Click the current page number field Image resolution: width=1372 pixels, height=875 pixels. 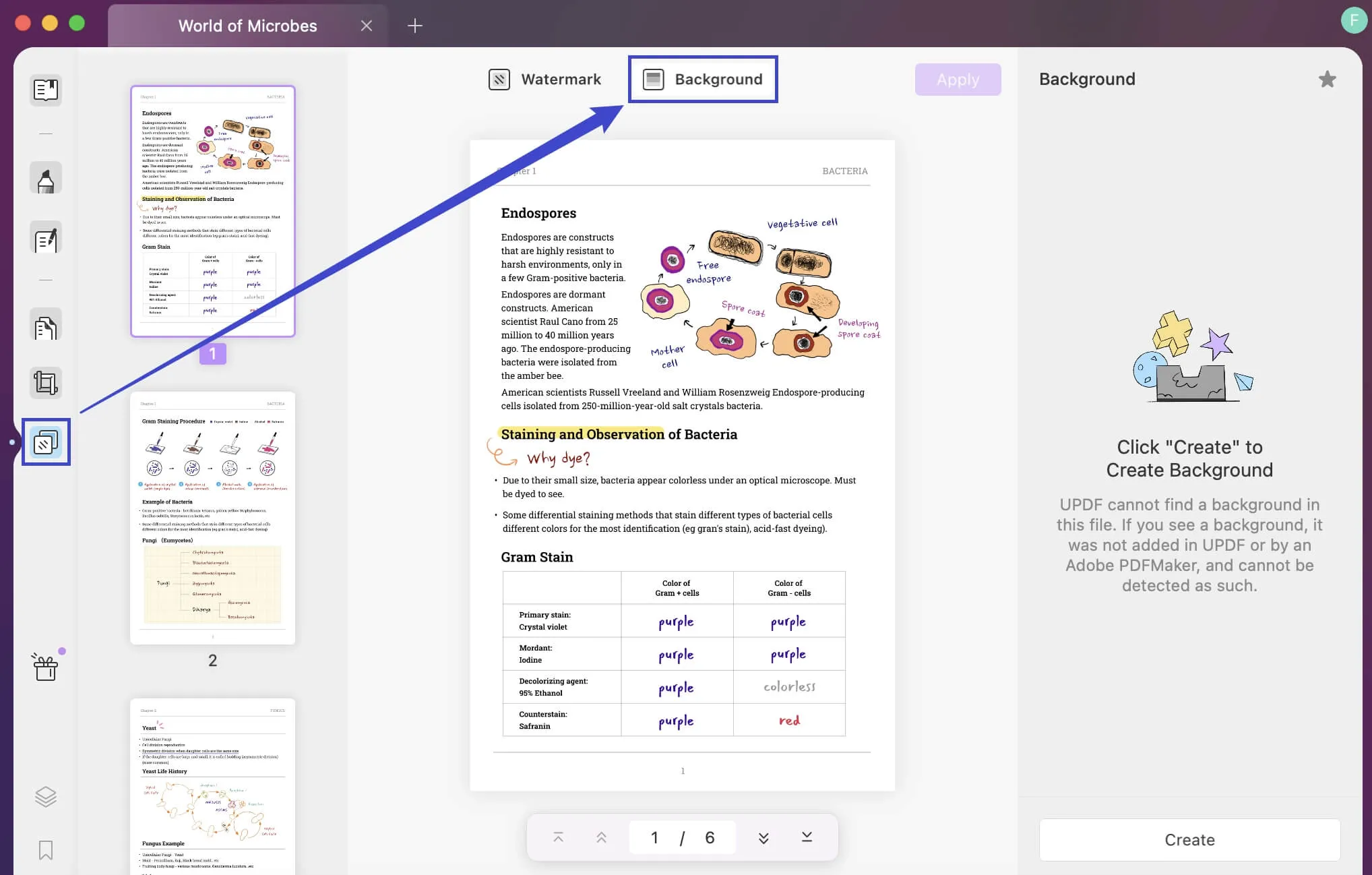[654, 837]
